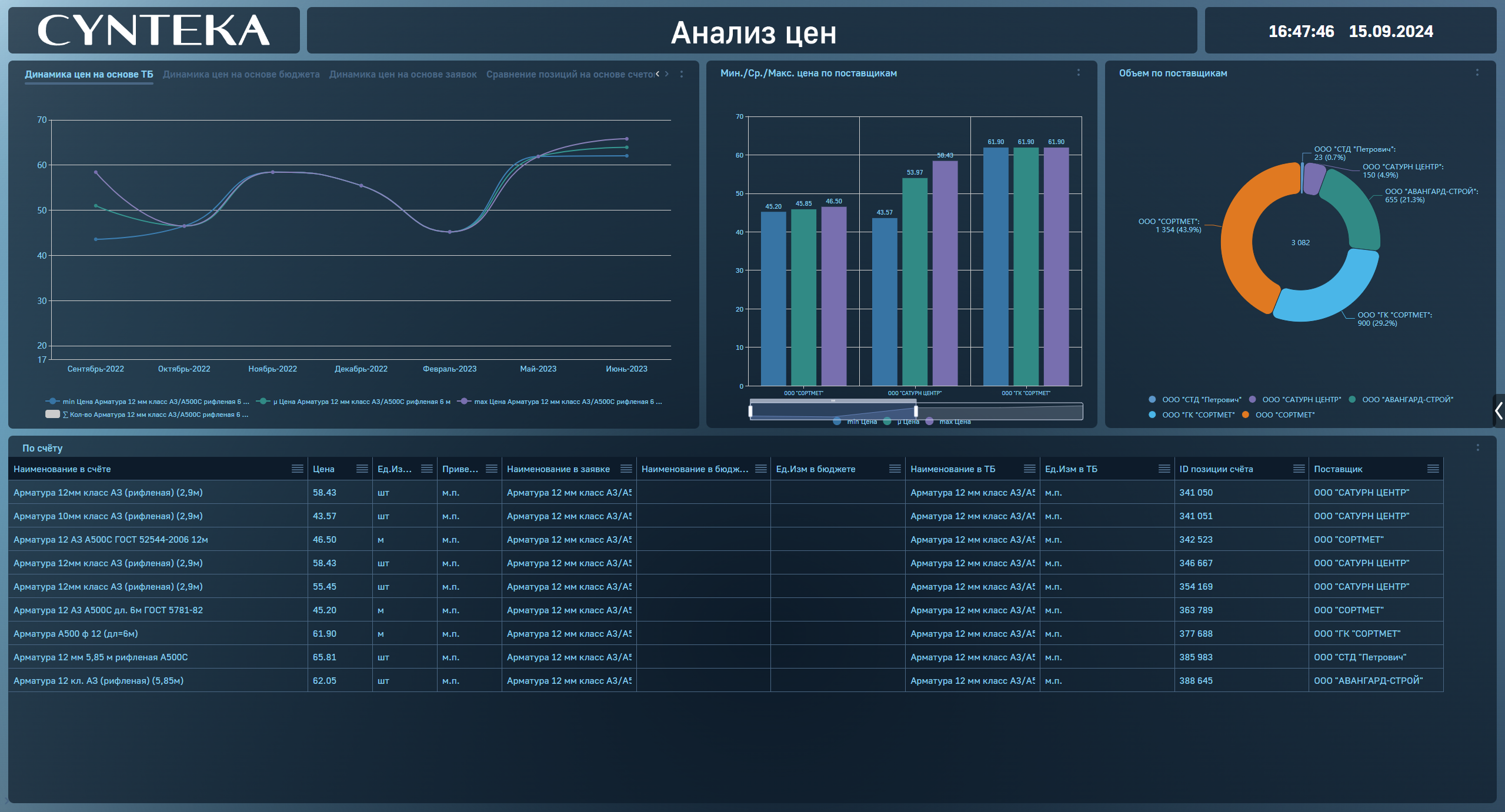Open the column menu icon for Поставщик
The width and height of the screenshot is (1505, 812).
(x=1433, y=469)
